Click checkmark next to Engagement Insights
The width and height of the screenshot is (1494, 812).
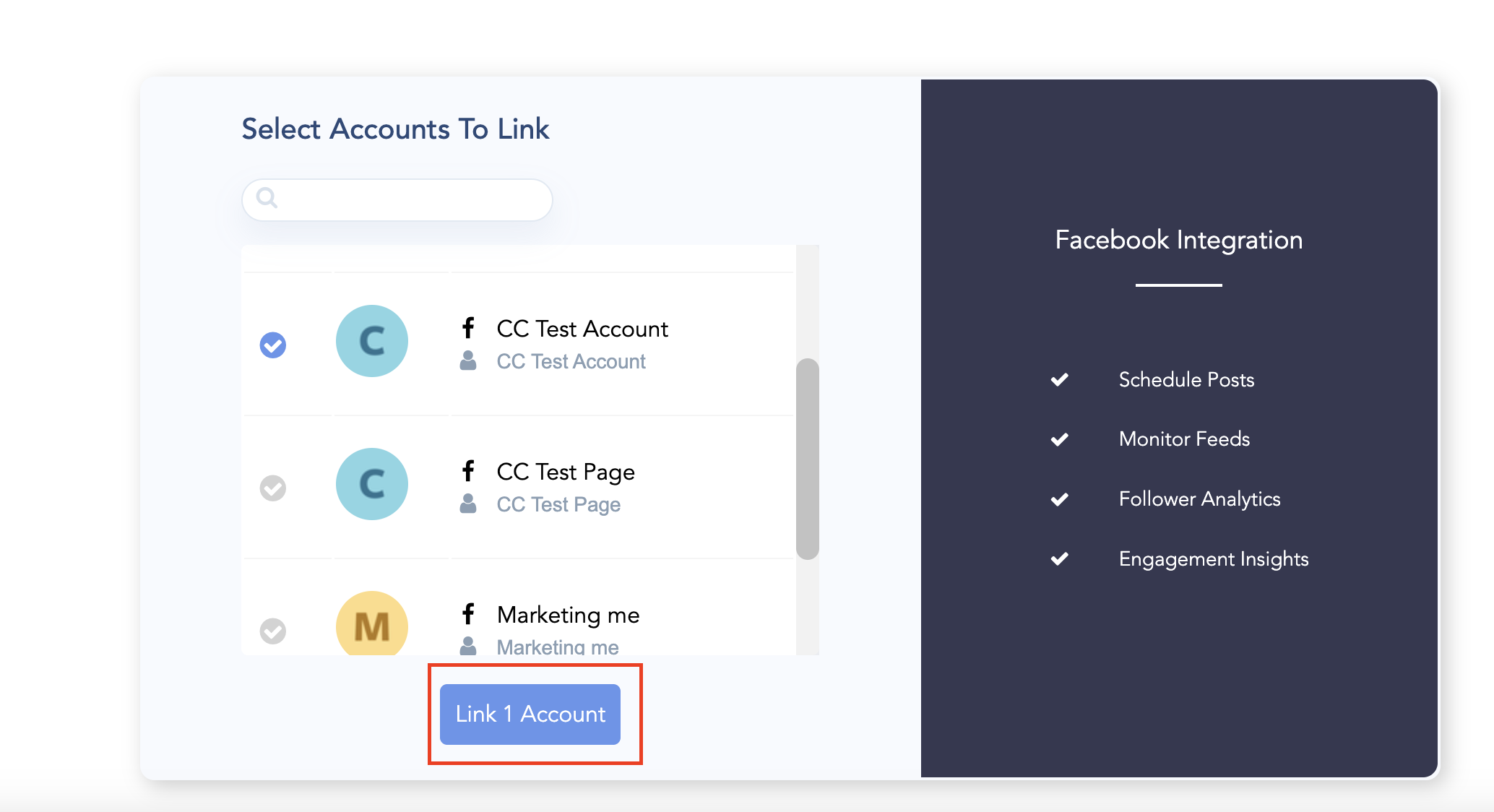tap(1060, 558)
